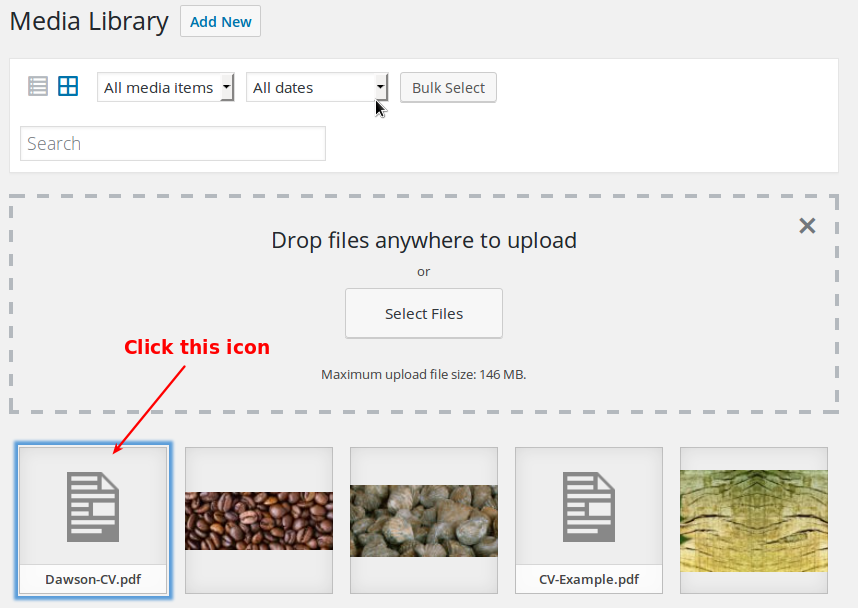
Task: Click the Maximum upload file size text
Action: coord(423,375)
